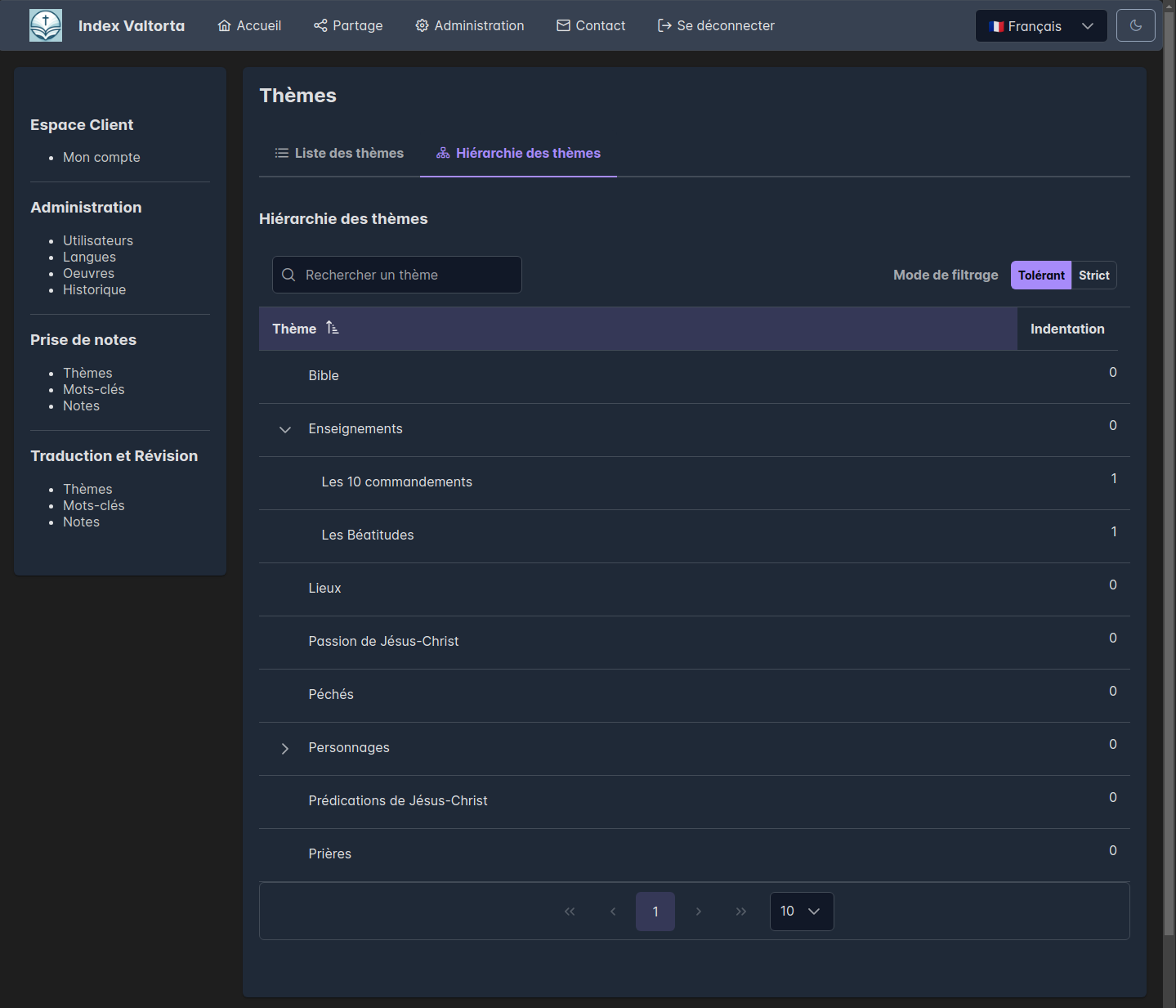Go to previous page arrow in pagination
Screen dimensions: 1176x1008
click(x=613, y=912)
